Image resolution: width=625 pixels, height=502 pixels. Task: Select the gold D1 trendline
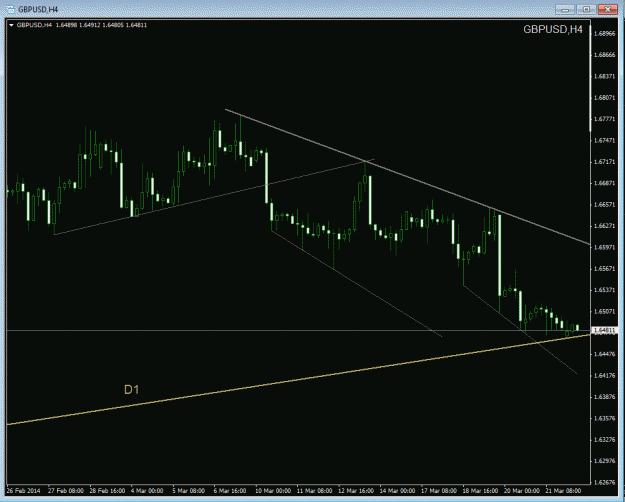pyautogui.click(x=298, y=380)
